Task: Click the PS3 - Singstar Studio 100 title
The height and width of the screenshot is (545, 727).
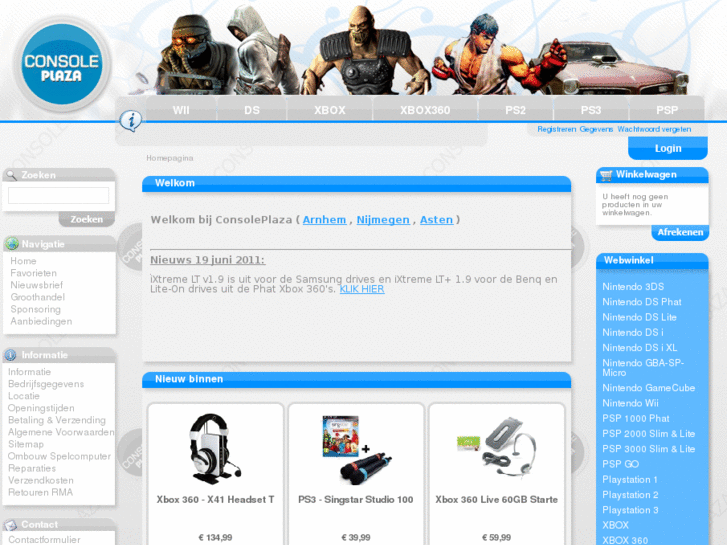Action: pos(356,500)
